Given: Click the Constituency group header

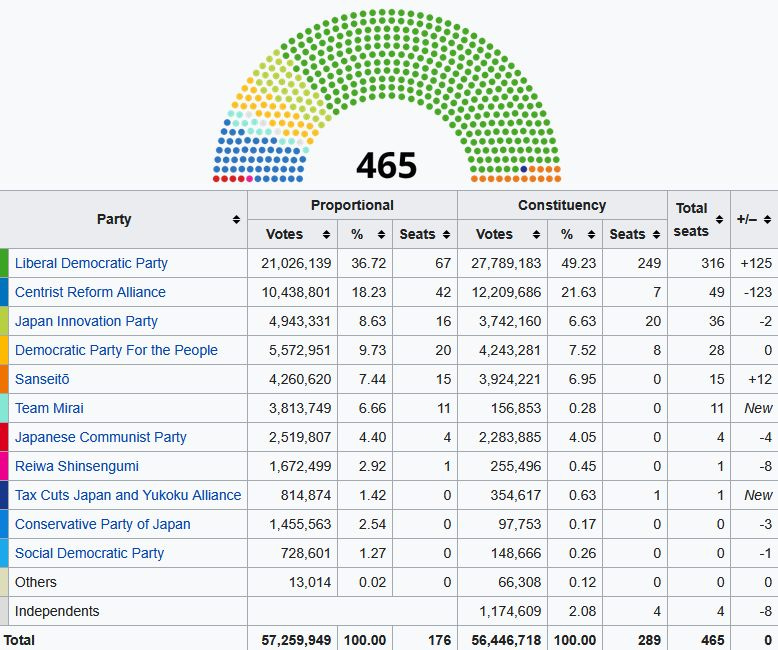Looking at the screenshot, I should [562, 205].
